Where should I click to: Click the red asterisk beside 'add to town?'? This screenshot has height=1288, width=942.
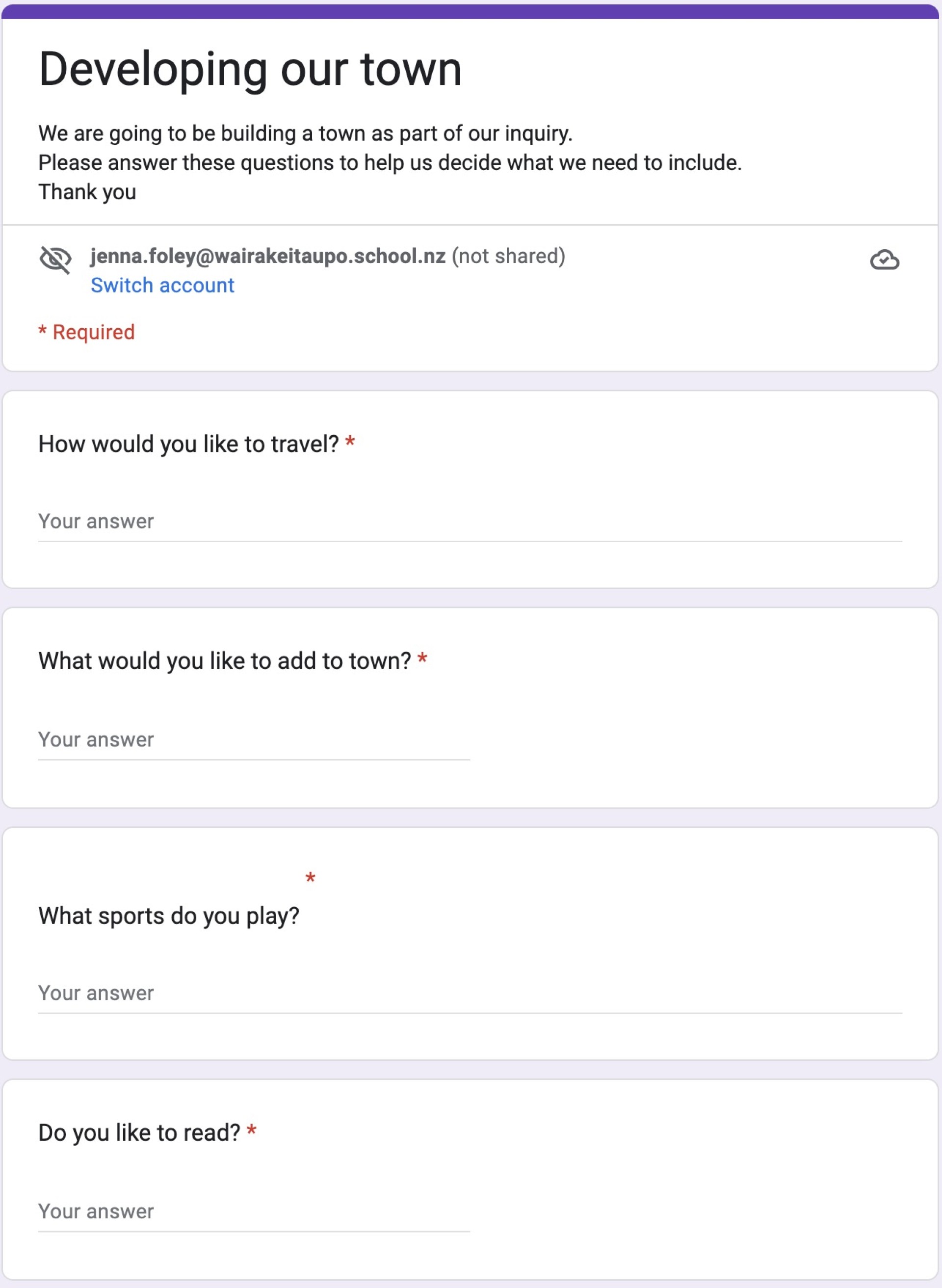tap(422, 658)
